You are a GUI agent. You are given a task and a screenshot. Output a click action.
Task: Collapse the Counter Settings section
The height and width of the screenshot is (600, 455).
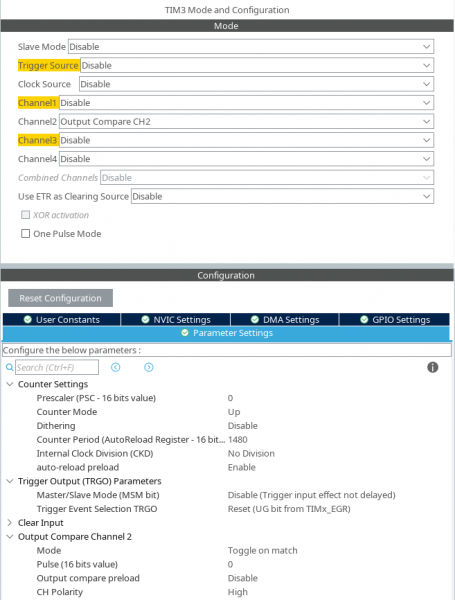[x=10, y=384]
